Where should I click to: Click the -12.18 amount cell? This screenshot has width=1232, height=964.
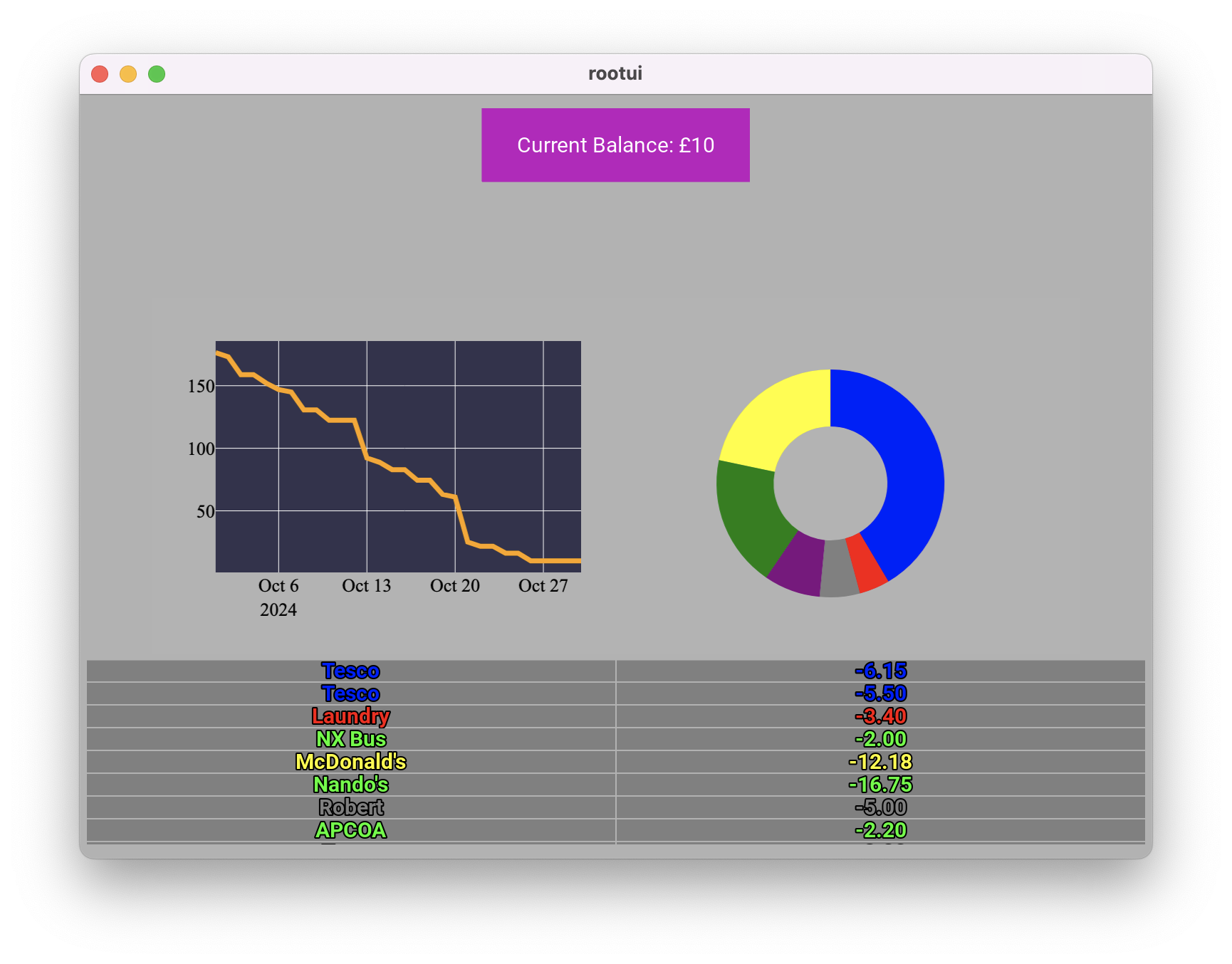point(881,762)
